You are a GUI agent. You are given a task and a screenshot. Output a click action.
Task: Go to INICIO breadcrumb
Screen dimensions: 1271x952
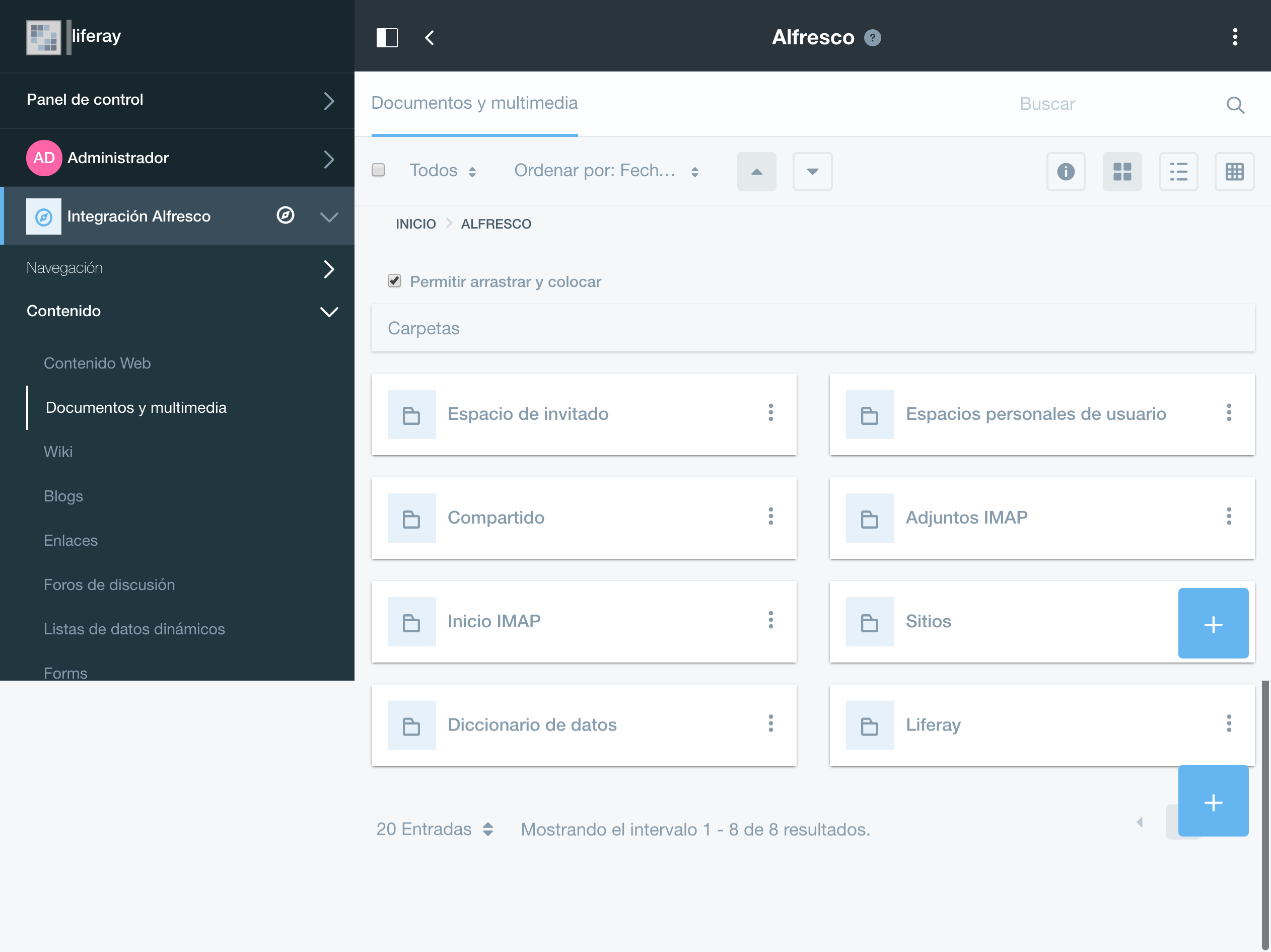pos(415,224)
